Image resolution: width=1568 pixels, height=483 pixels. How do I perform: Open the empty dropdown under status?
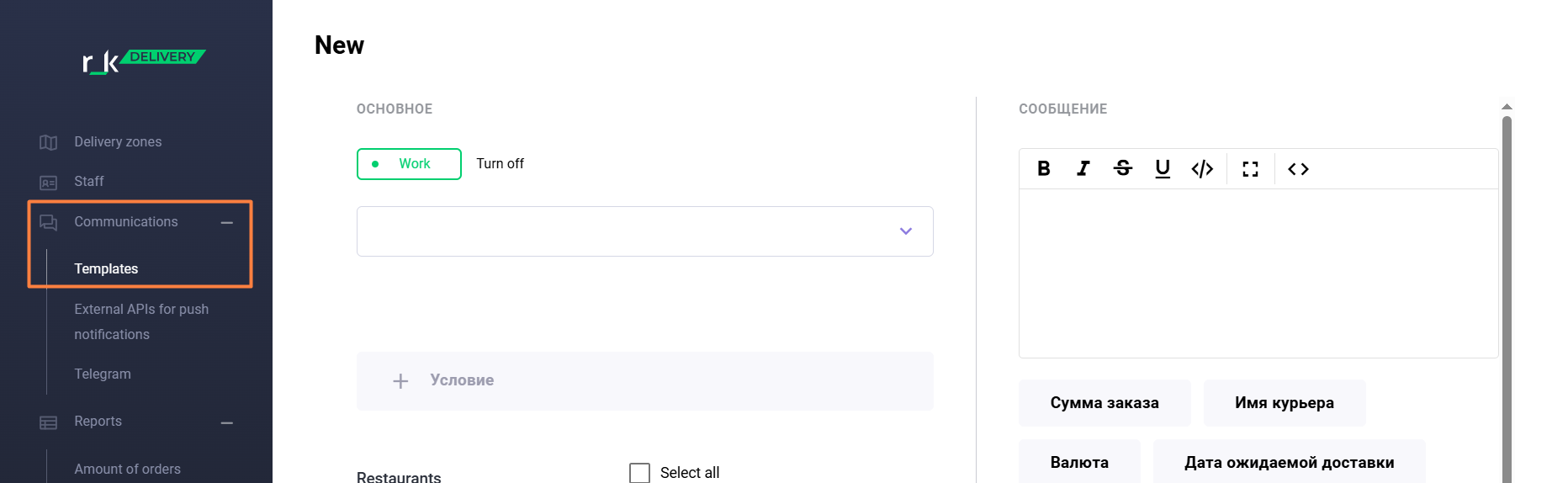click(644, 231)
